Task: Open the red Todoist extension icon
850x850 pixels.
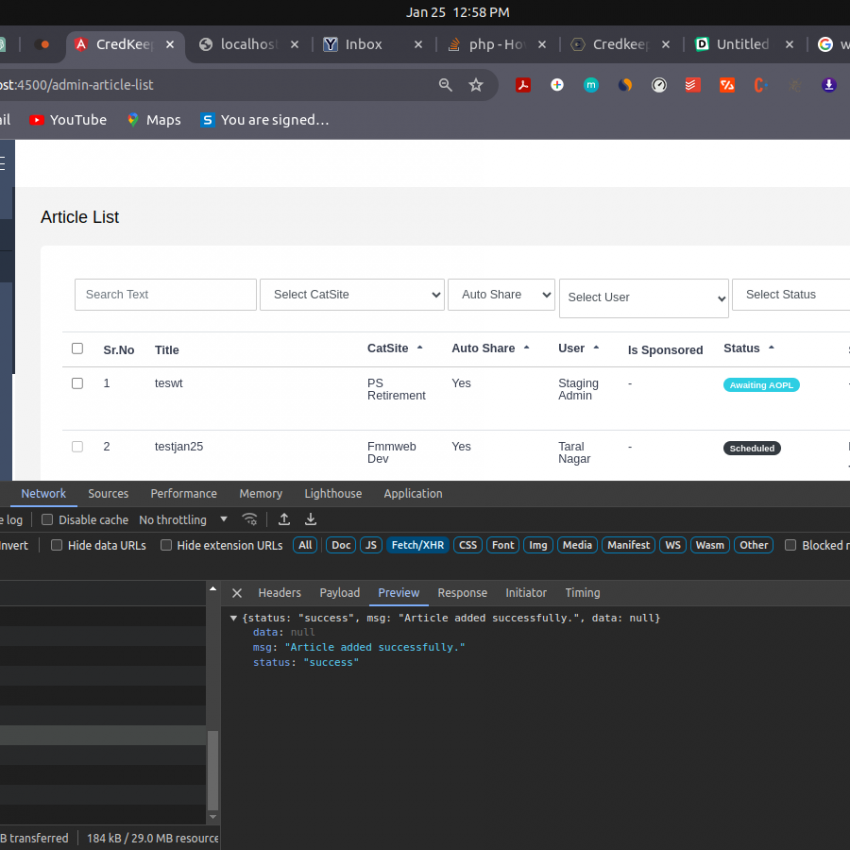Action: coord(692,85)
